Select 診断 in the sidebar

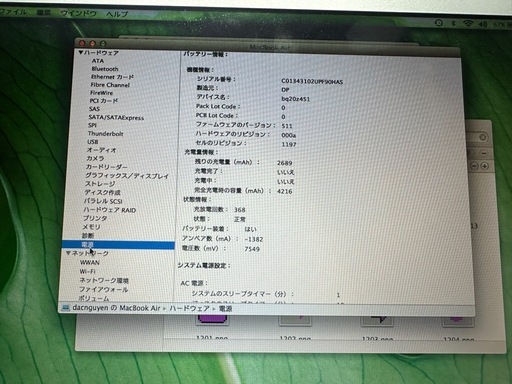tap(88, 236)
